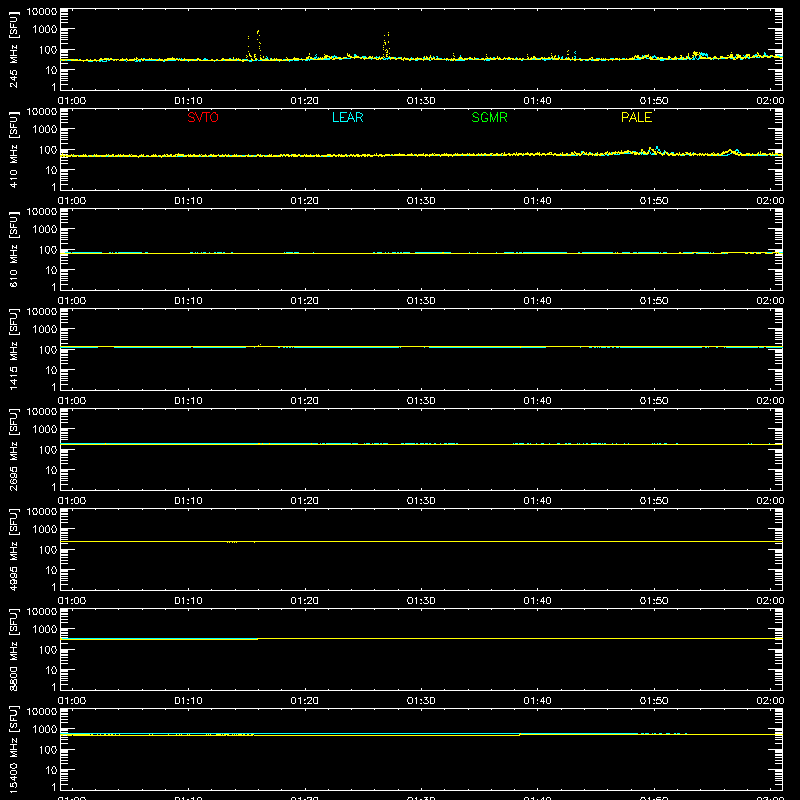Click the 01:00 time label under the 4995 MHz plot

(72, 601)
